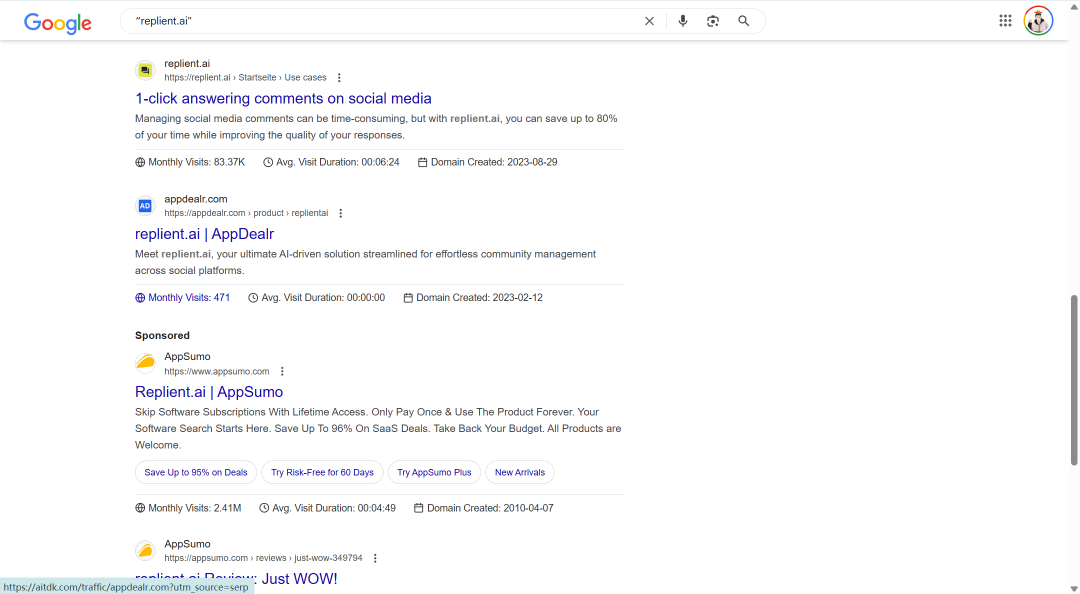
Task: Click the appdealr.com AD favicon
Action: (x=145, y=205)
